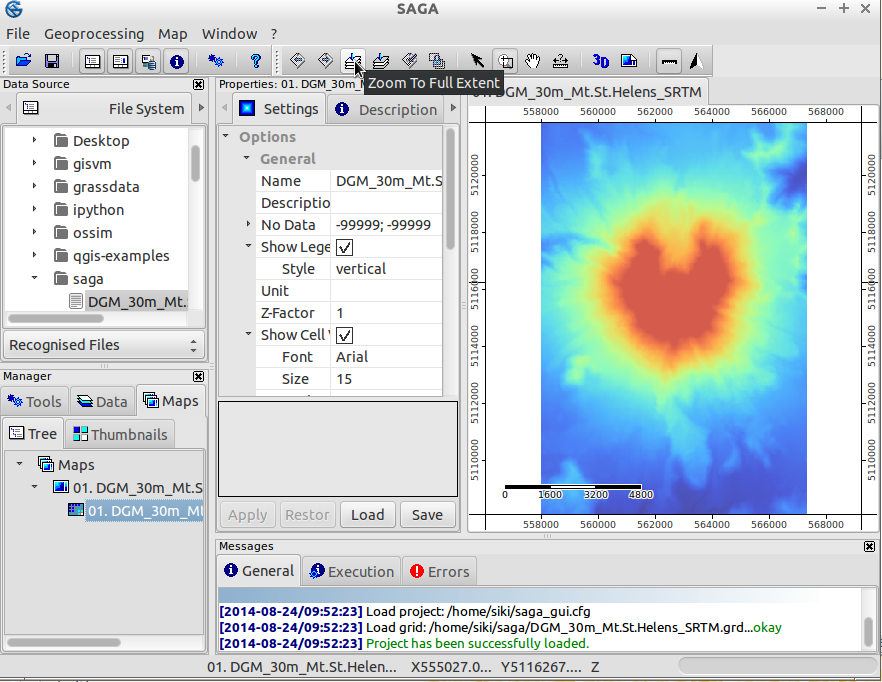Open the 3D view
Screen dimensions: 882x682
click(x=600, y=60)
